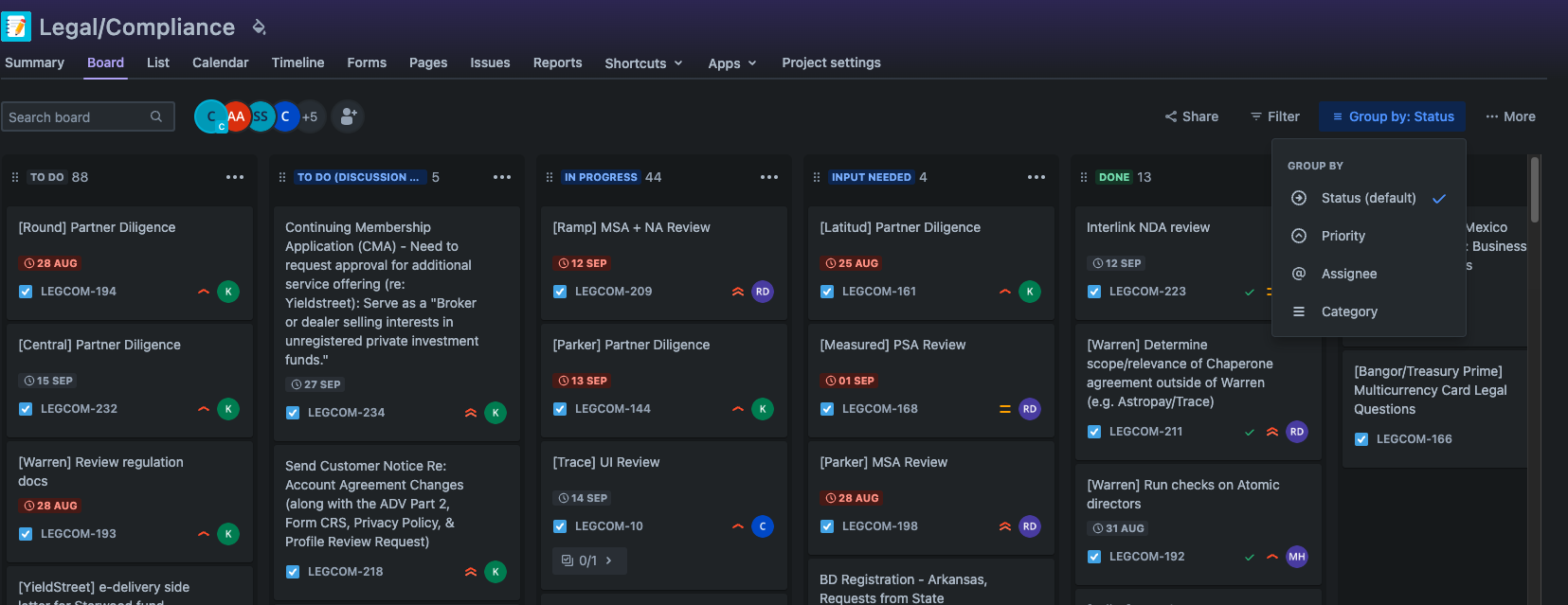Viewport: 1568px width, 605px height.
Task: Click the add people icon
Action: [349, 116]
